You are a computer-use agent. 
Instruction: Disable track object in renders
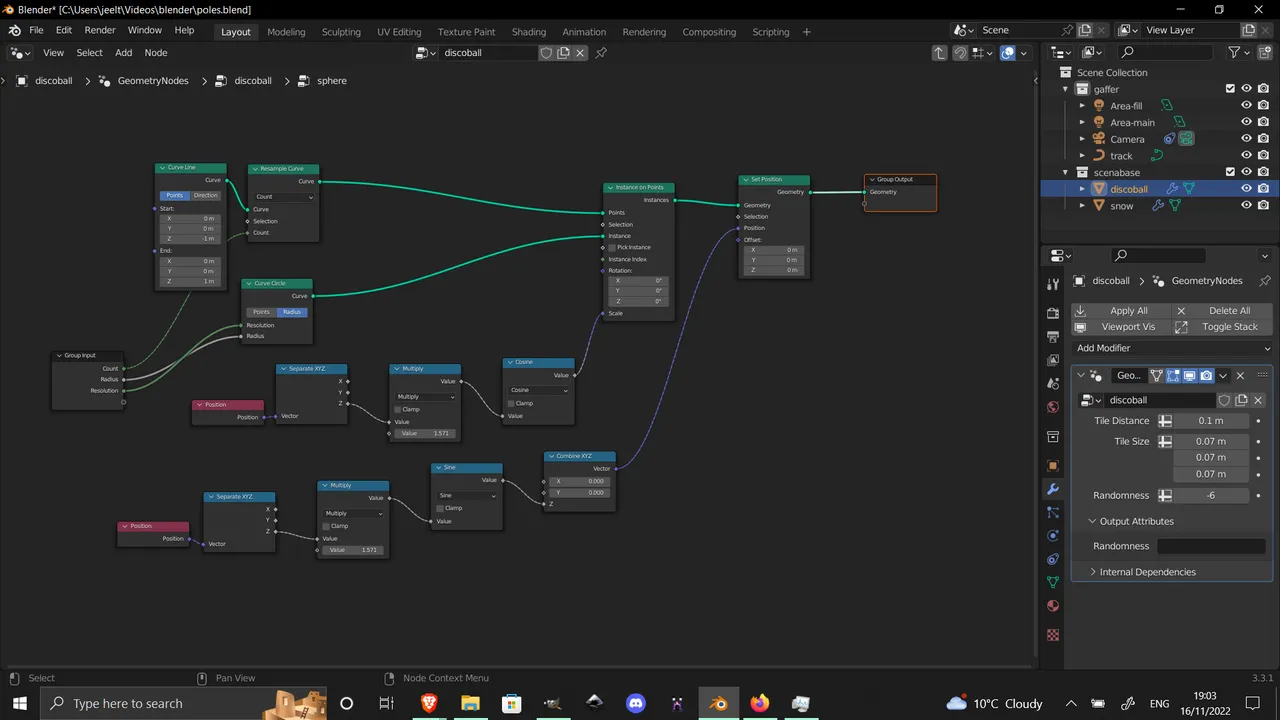[x=1264, y=156]
